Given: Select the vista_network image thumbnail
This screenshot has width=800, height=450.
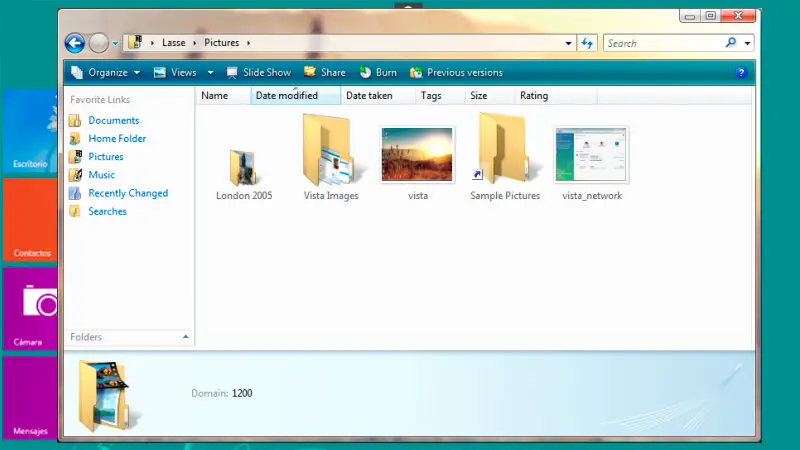Looking at the screenshot, I should pyautogui.click(x=591, y=155).
